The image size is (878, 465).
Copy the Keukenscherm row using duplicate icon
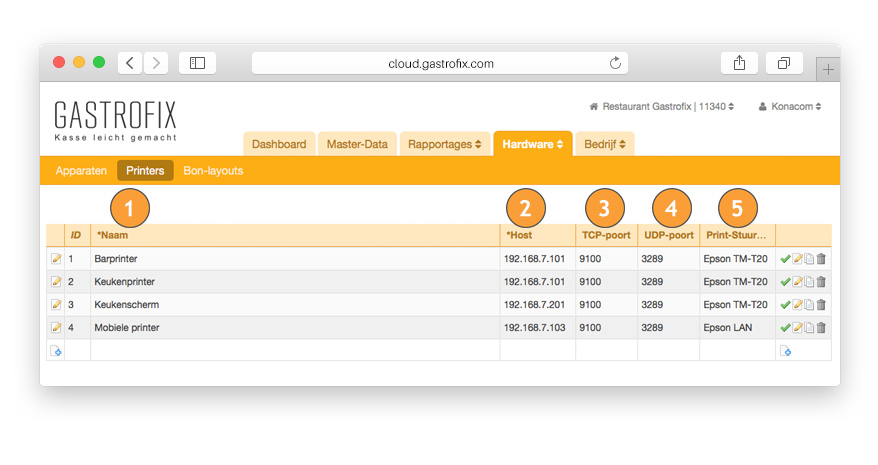(809, 305)
